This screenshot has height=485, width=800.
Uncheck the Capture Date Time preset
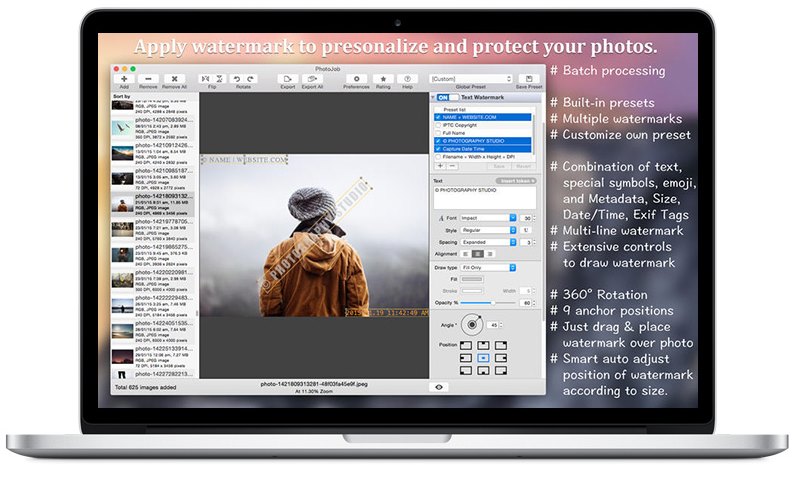coord(438,149)
